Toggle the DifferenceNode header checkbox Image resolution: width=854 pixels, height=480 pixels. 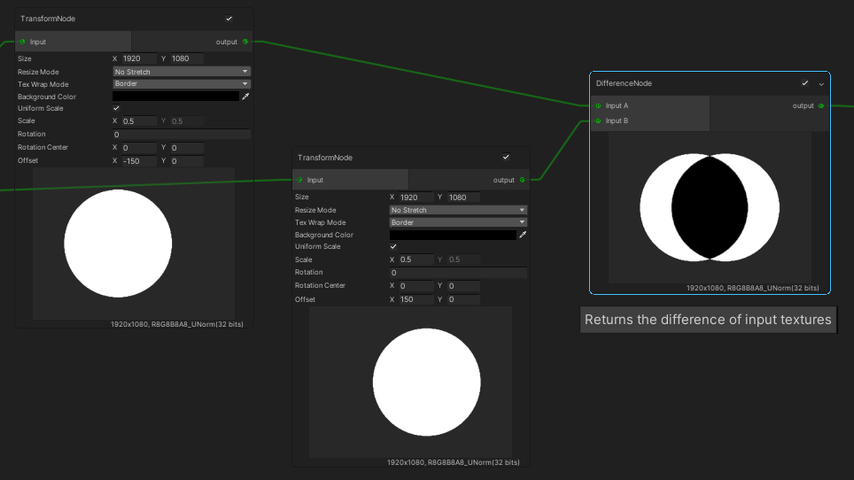coord(805,83)
